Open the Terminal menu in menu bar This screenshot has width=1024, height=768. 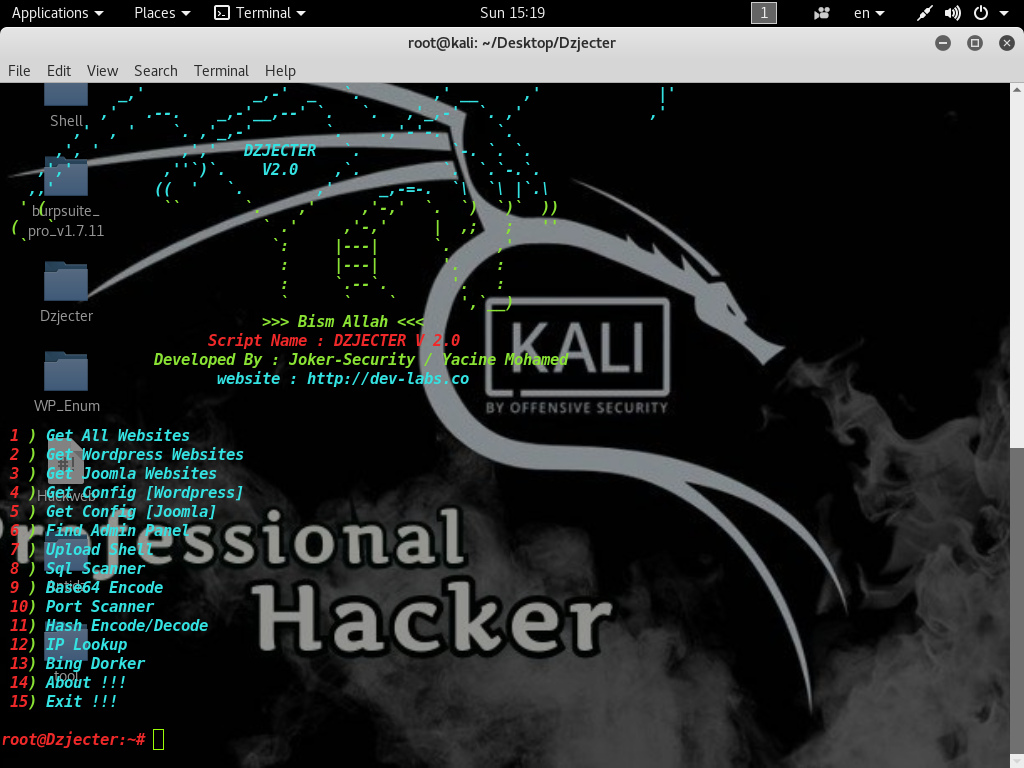pyautogui.click(x=221, y=71)
